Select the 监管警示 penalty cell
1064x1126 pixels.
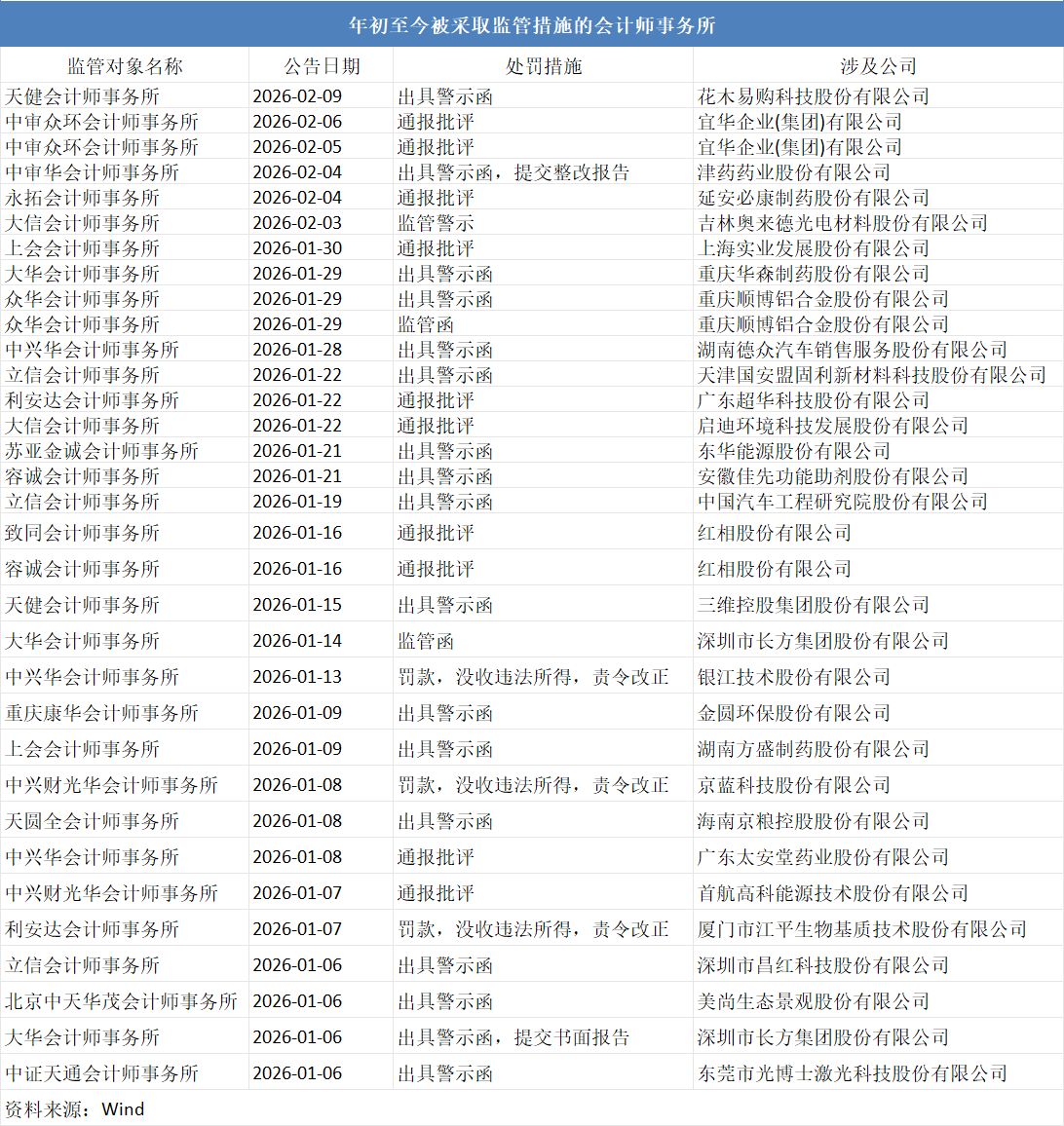coord(436,223)
